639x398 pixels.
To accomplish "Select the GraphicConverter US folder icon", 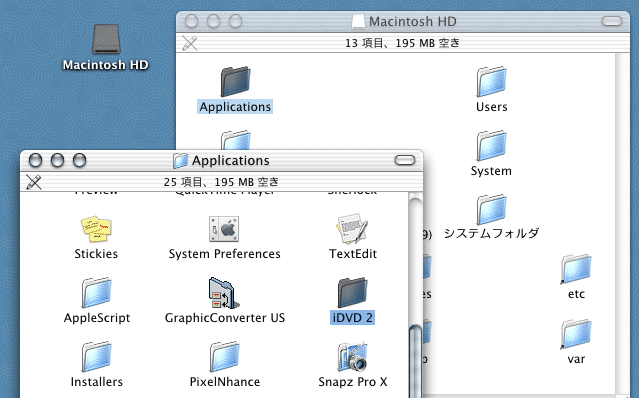I will click(224, 293).
